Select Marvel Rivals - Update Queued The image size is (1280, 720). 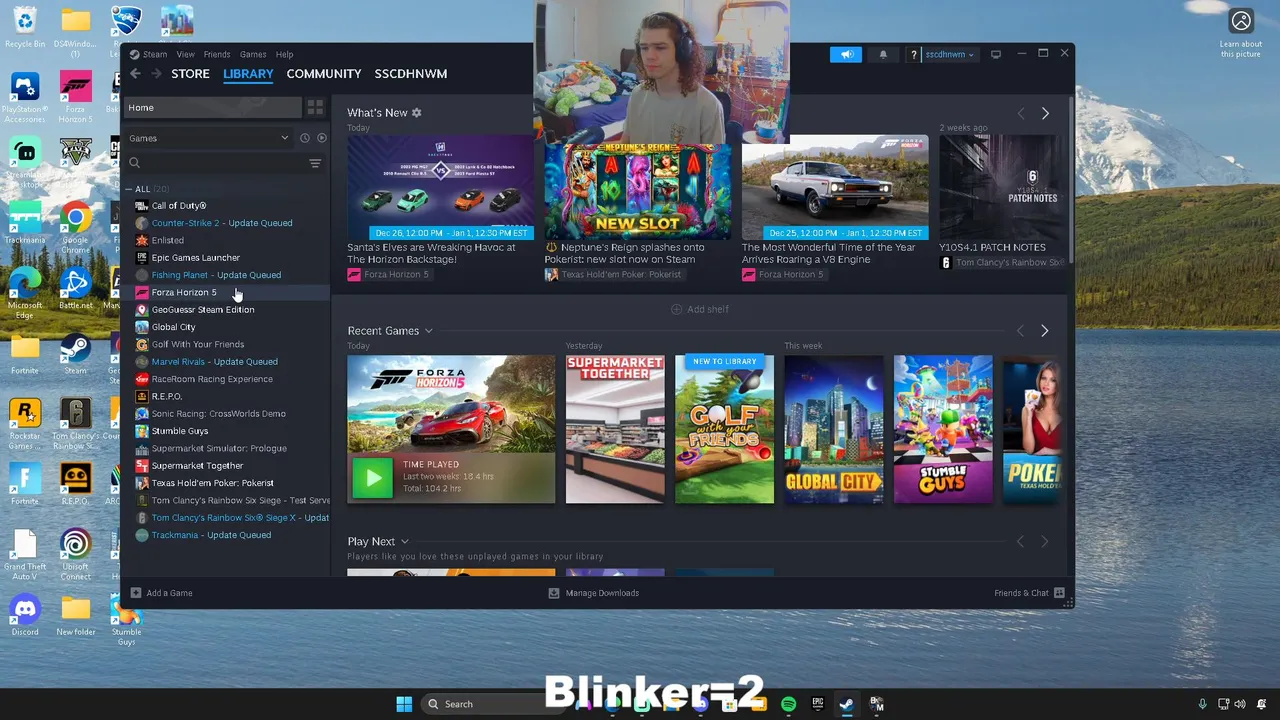(215, 362)
